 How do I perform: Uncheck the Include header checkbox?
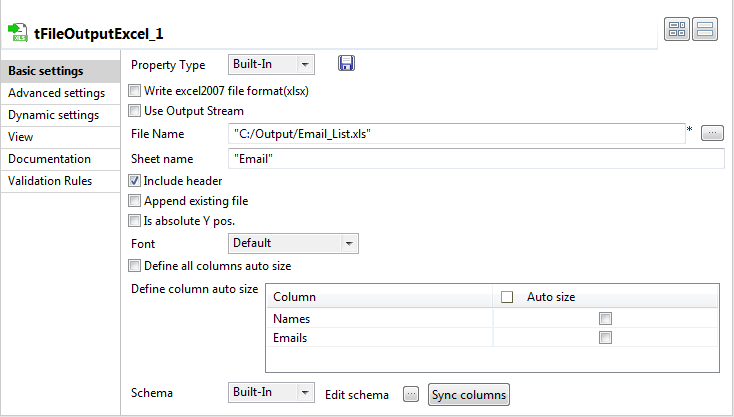point(135,181)
